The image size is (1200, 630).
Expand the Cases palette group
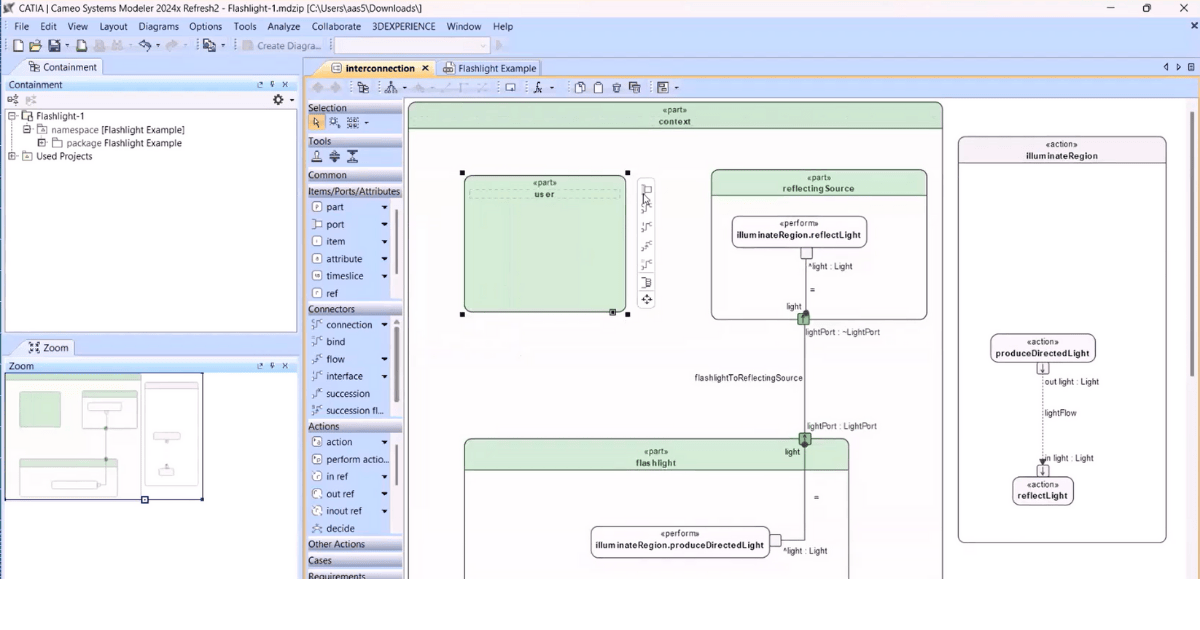tap(354, 561)
